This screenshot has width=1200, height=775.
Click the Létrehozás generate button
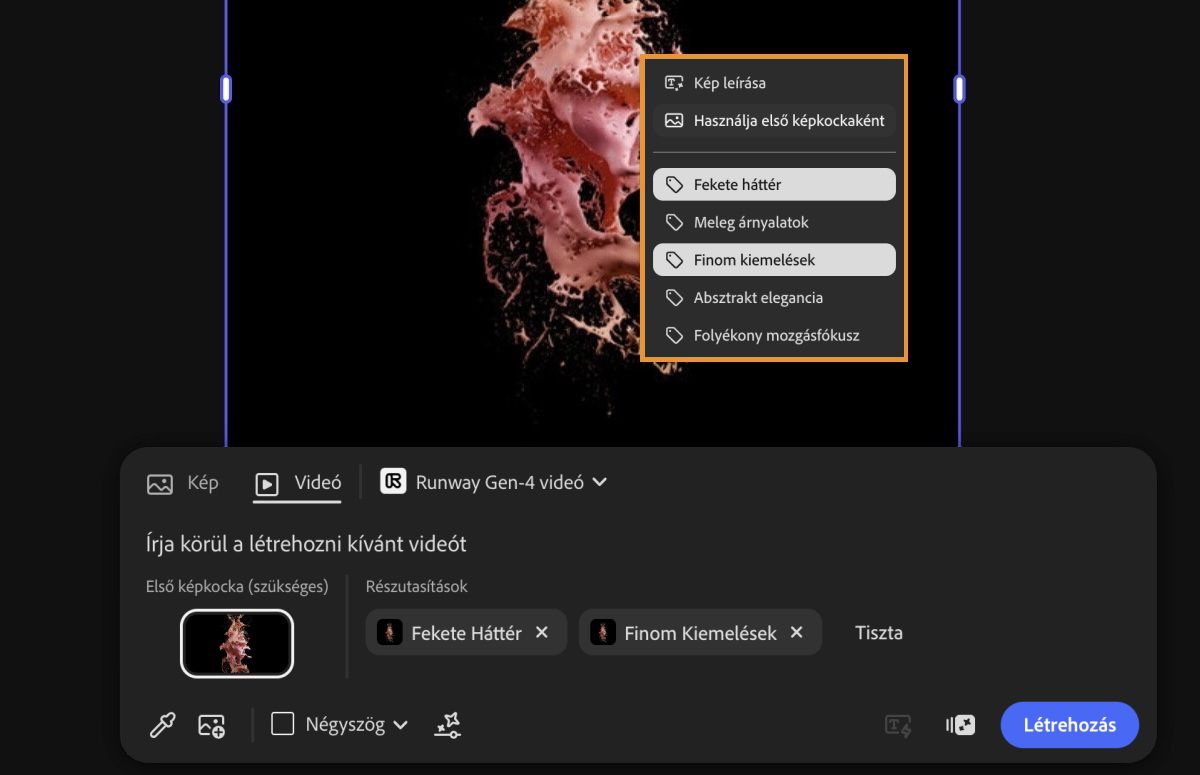(1069, 725)
